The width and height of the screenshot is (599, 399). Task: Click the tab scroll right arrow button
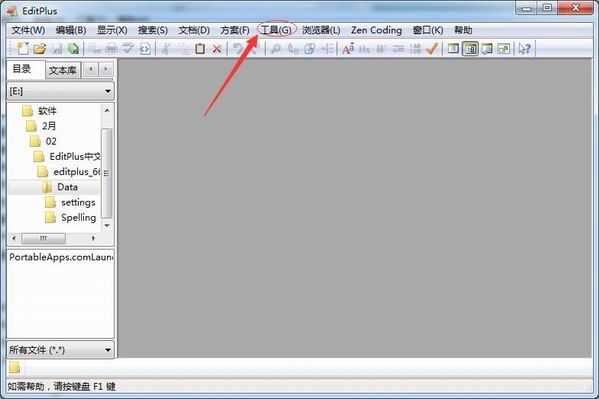click(105, 69)
